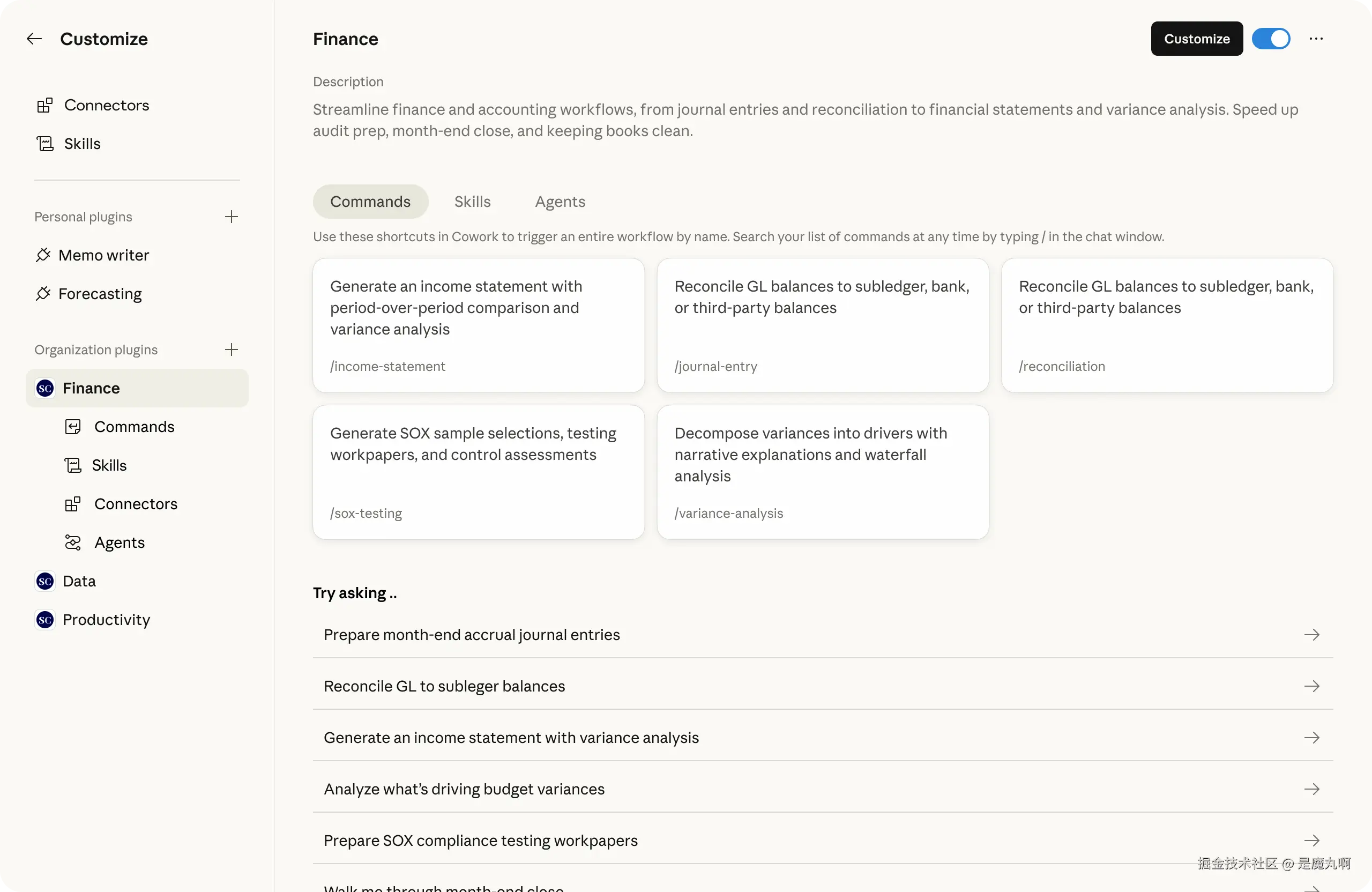The height and width of the screenshot is (892, 1372).
Task: Toggle the Finance plugin enable switch
Action: [x=1271, y=39]
